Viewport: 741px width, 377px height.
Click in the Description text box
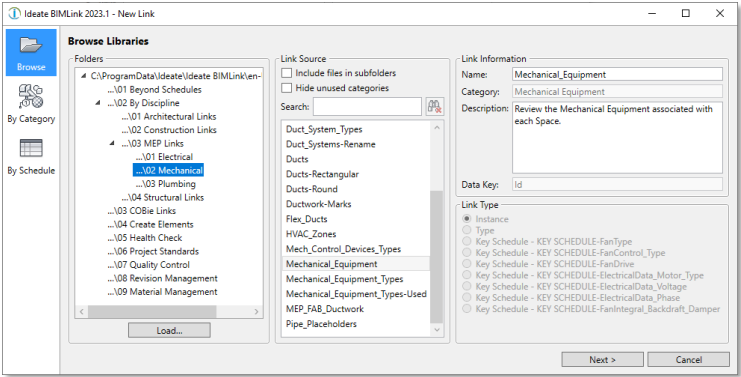pyautogui.click(x=617, y=137)
